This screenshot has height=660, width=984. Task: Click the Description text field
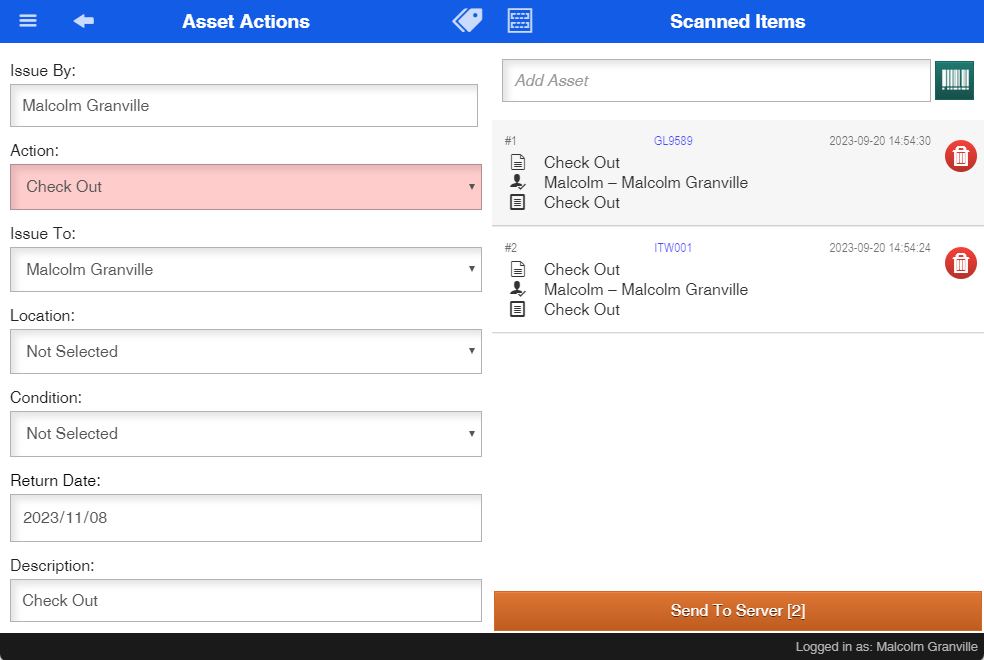(x=245, y=600)
